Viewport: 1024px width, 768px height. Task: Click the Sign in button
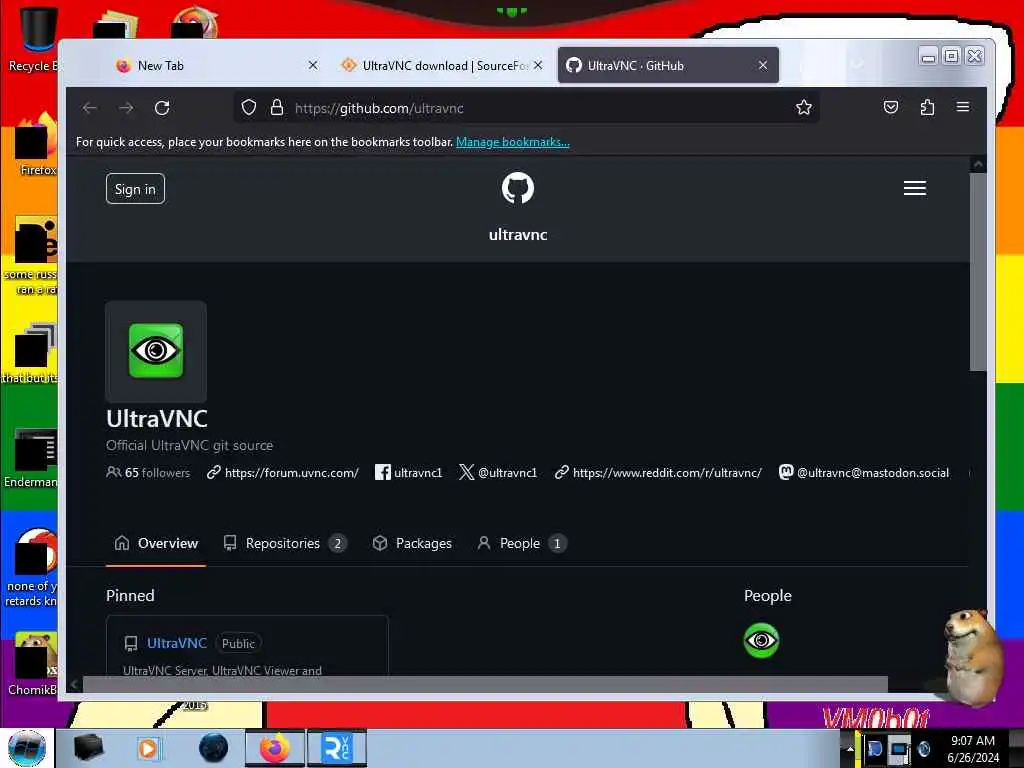(135, 189)
